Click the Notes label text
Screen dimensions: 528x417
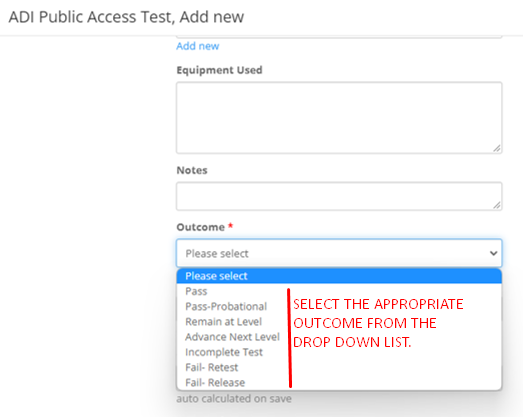click(192, 170)
